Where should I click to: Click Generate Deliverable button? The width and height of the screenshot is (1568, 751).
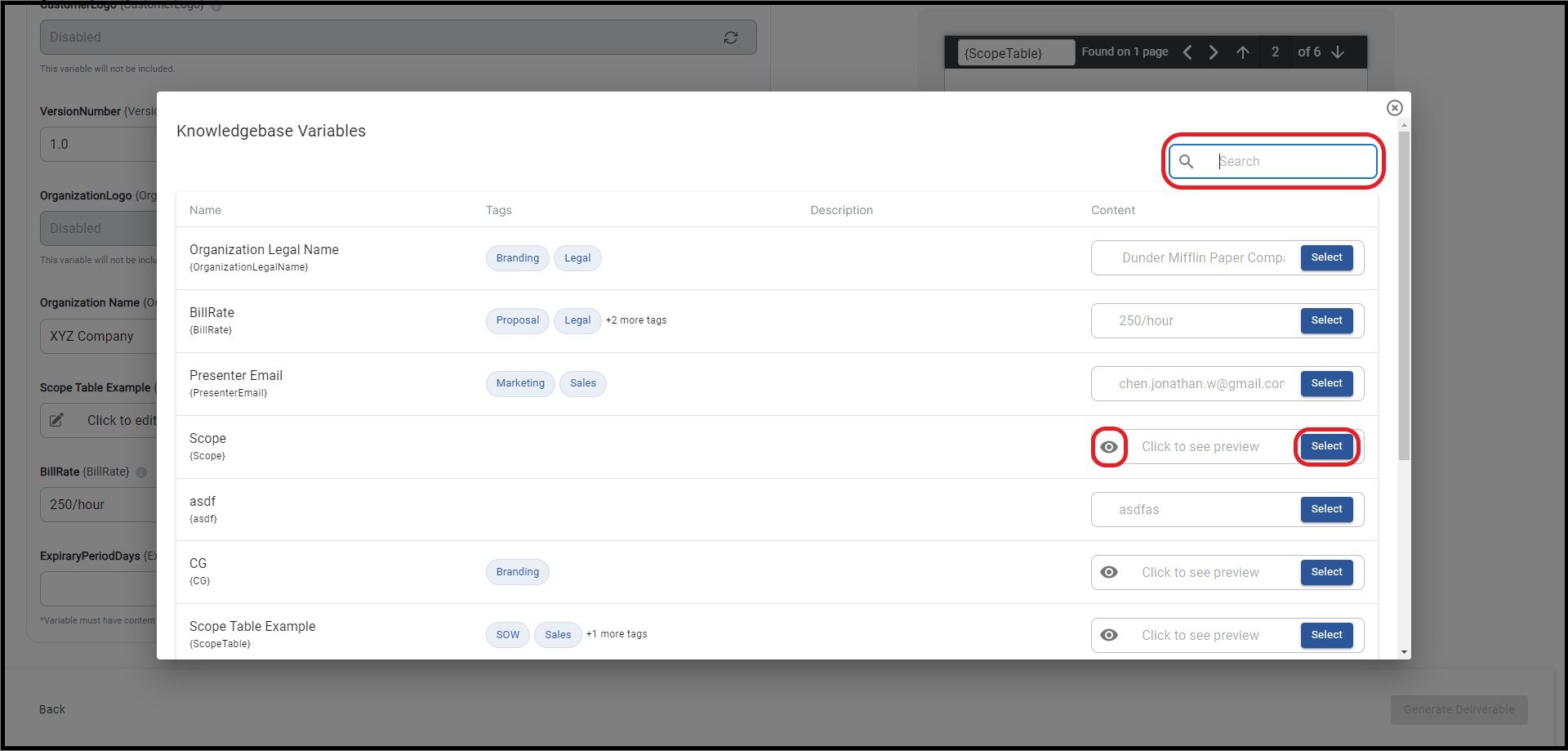pos(1459,709)
